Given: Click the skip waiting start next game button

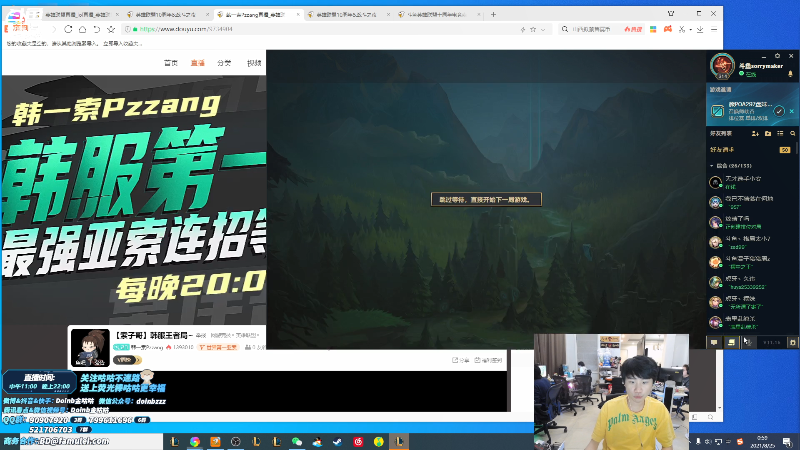Looking at the screenshot, I should pyautogui.click(x=486, y=199).
